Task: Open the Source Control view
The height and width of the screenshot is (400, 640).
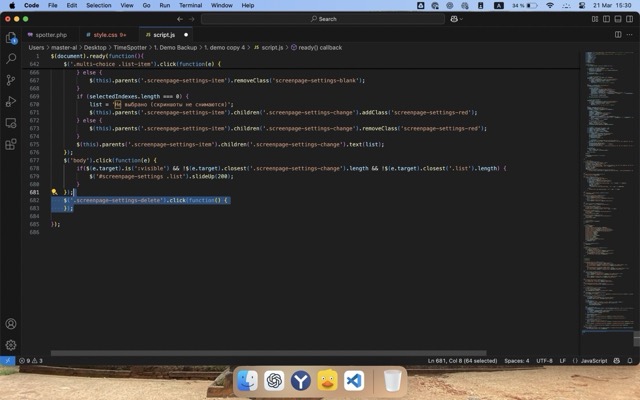Action: pyautogui.click(x=11, y=80)
